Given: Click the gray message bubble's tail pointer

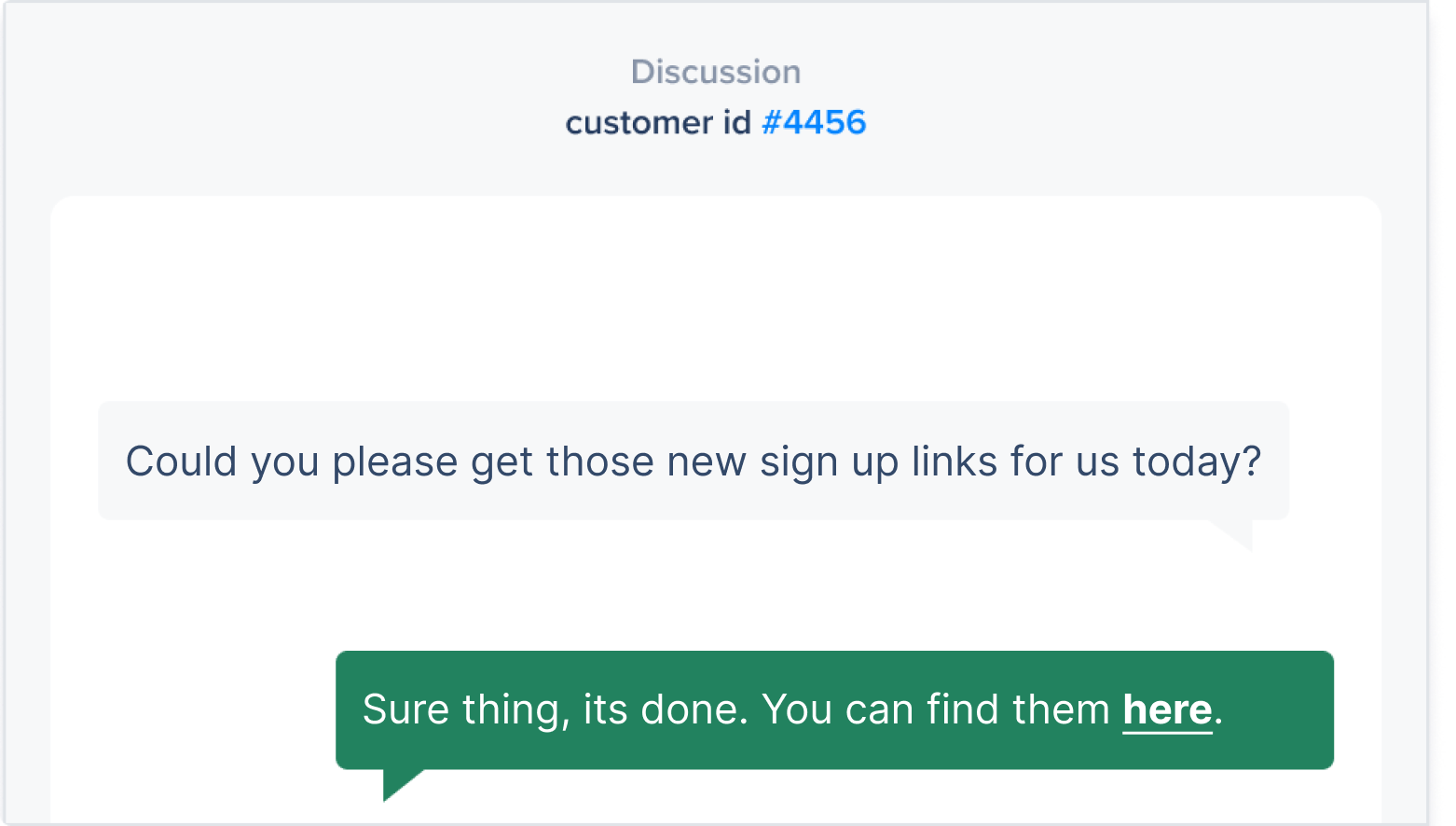Looking at the screenshot, I should click(1236, 533).
